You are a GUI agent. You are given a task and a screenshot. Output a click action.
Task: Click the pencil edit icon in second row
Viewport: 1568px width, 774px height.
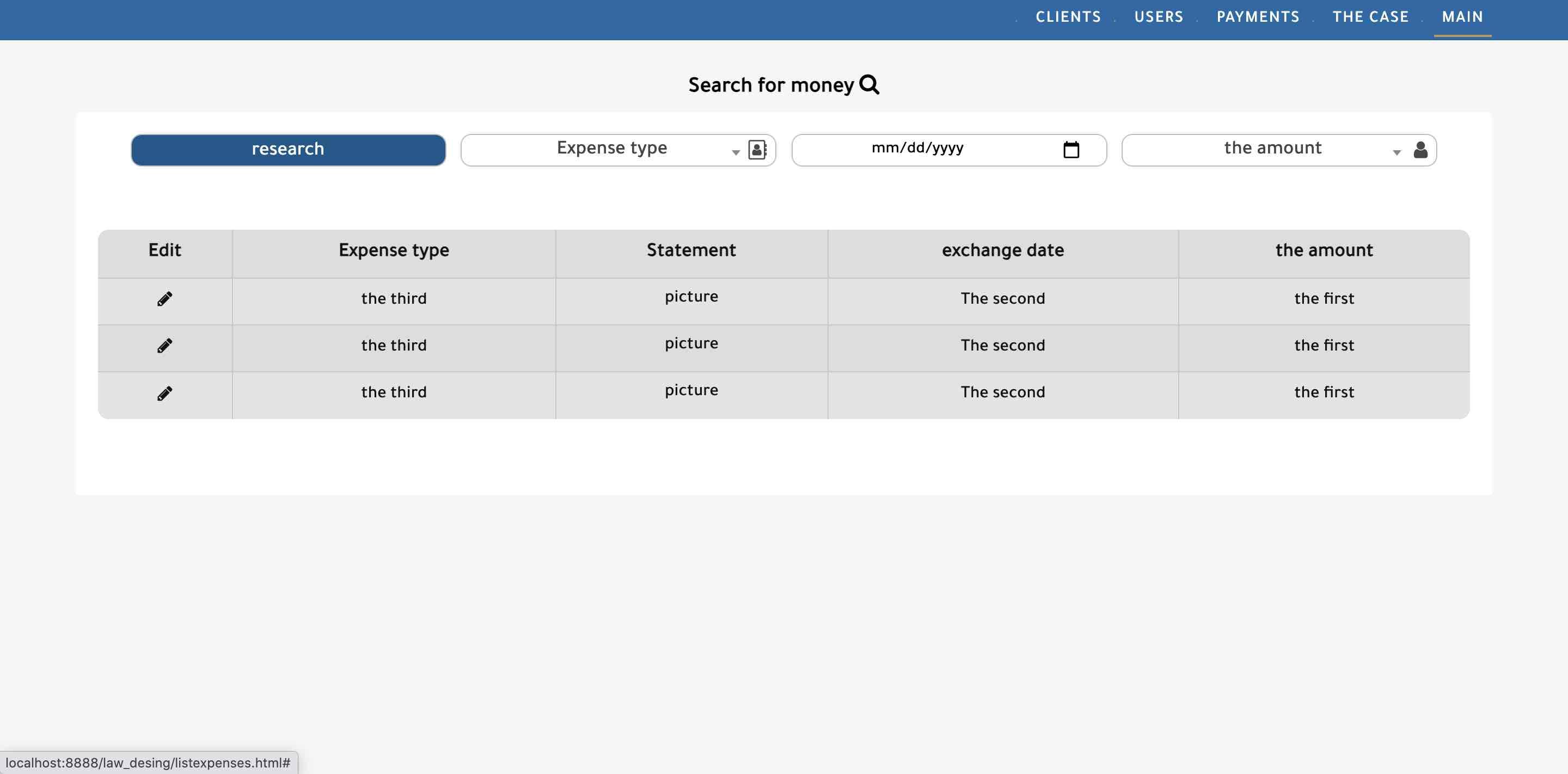164,346
